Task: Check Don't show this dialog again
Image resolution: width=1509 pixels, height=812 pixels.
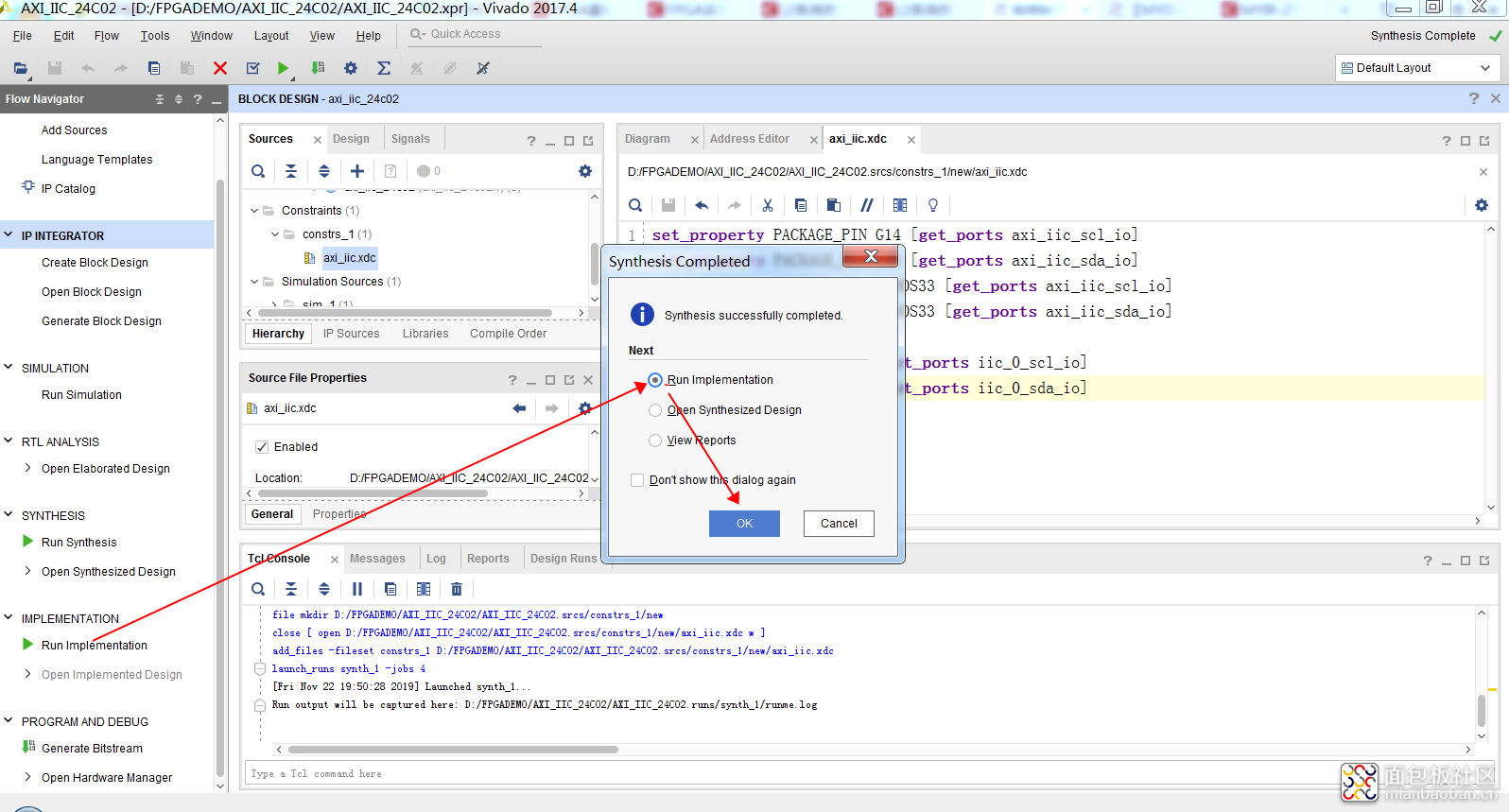Action: click(637, 480)
